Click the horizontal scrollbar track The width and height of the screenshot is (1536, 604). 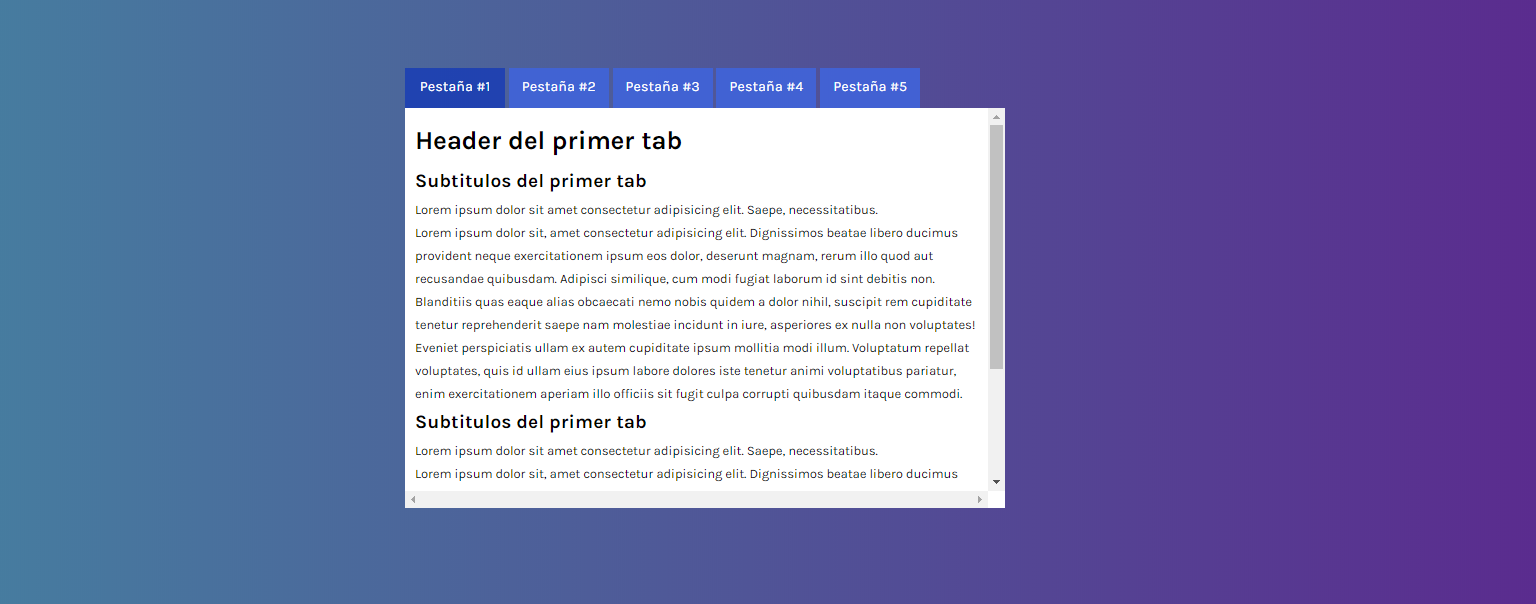coord(696,499)
